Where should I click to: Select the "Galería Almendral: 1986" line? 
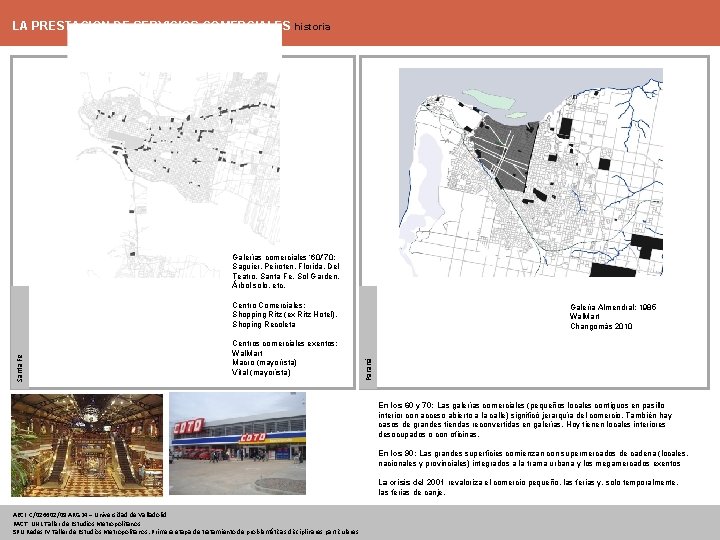pos(613,307)
